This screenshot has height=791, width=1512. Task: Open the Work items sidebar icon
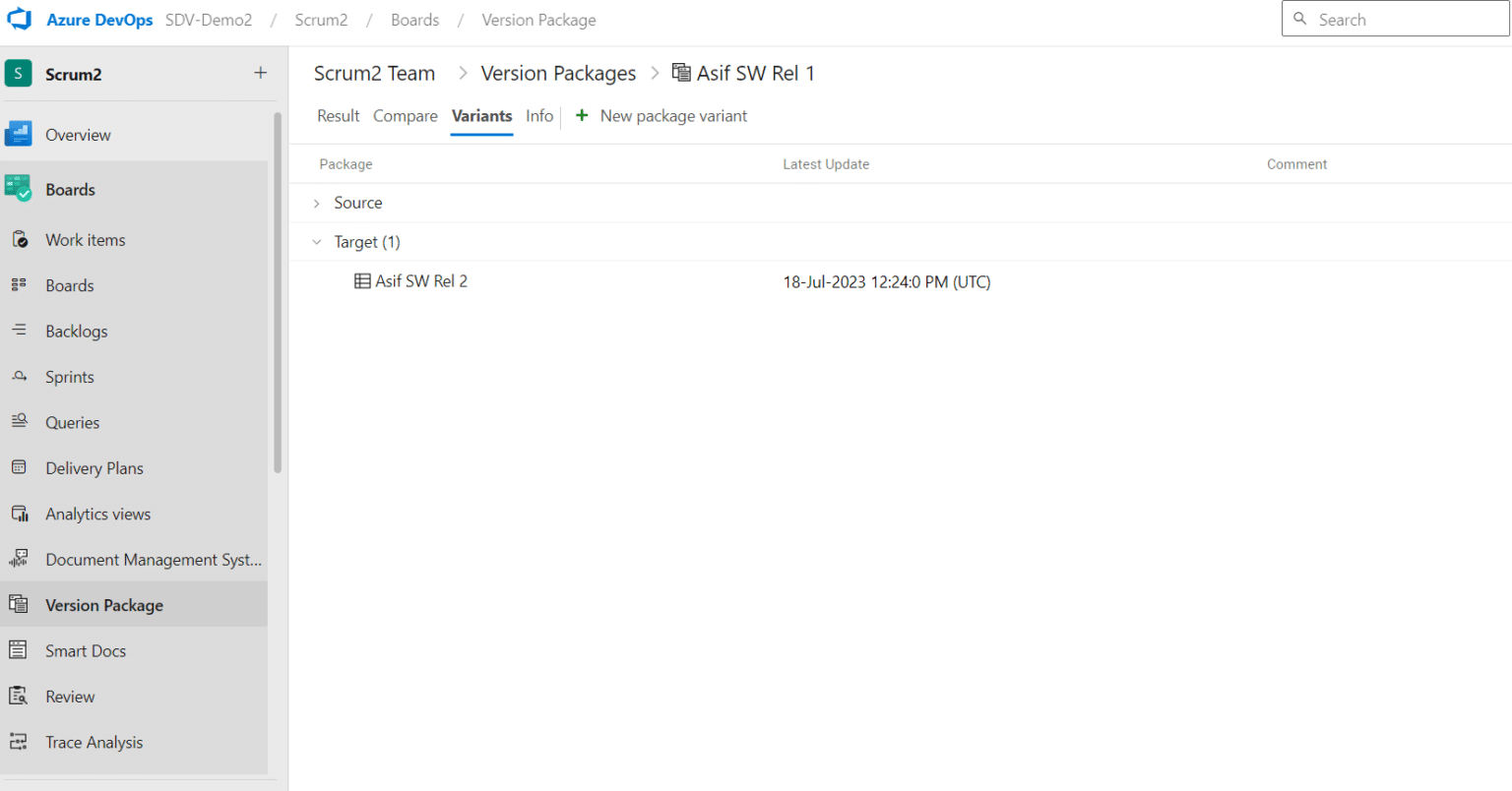pos(19,240)
